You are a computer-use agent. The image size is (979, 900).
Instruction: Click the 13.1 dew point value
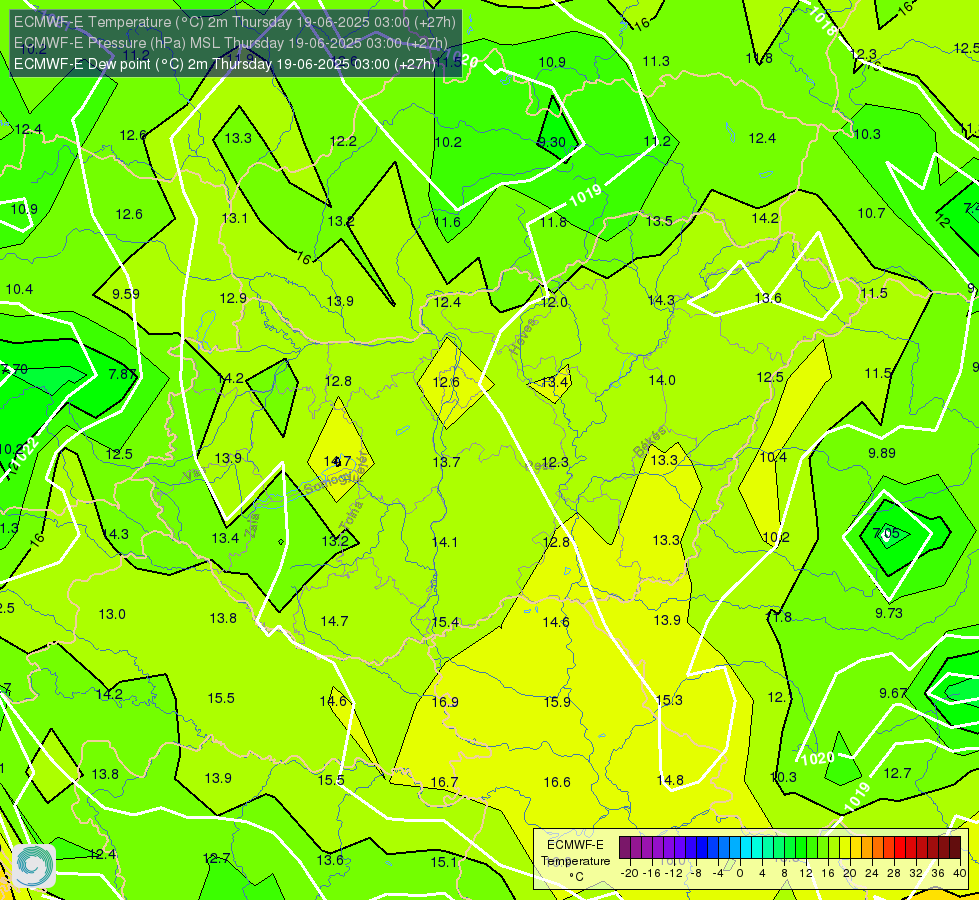235,218
